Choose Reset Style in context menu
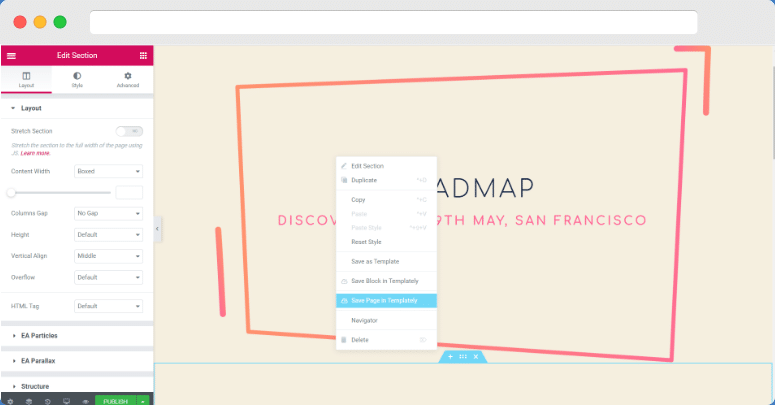The image size is (775, 405). click(387, 242)
